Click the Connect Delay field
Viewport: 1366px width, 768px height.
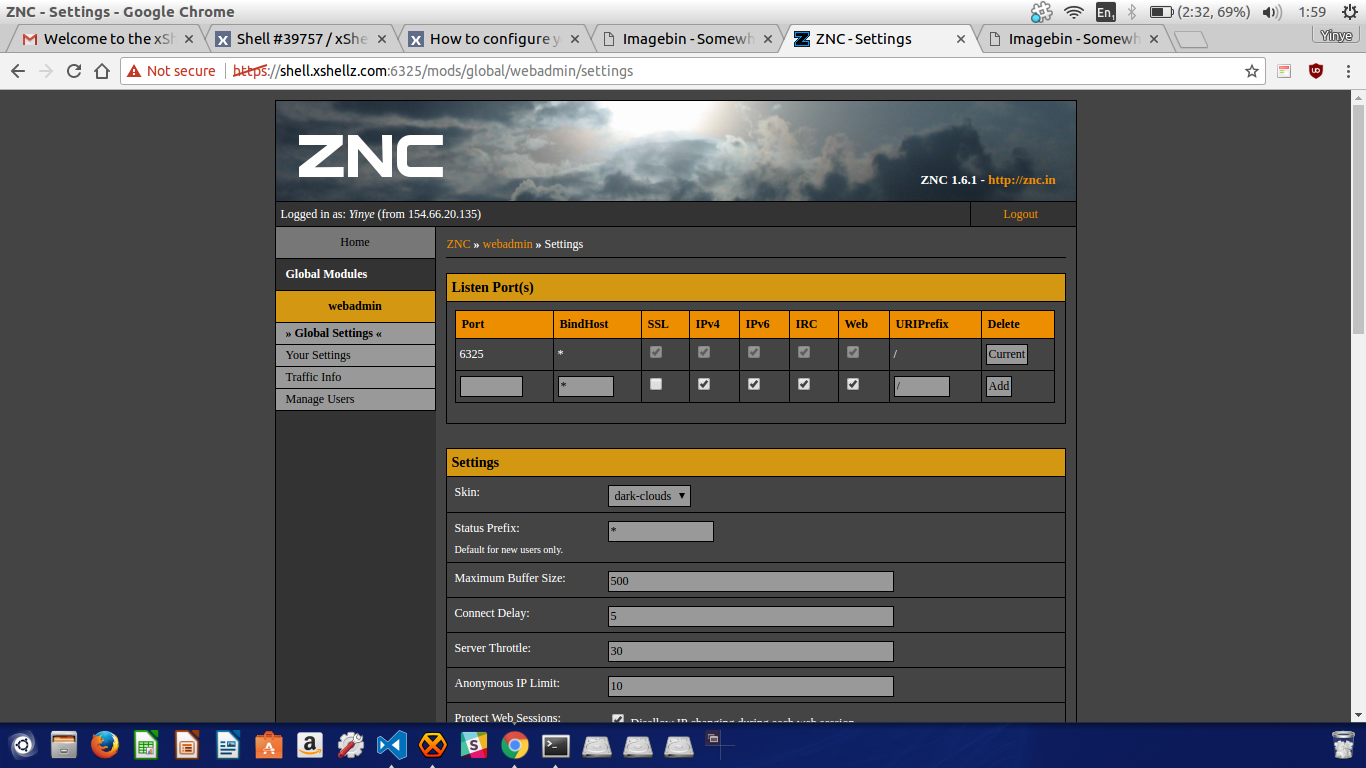(x=751, y=616)
